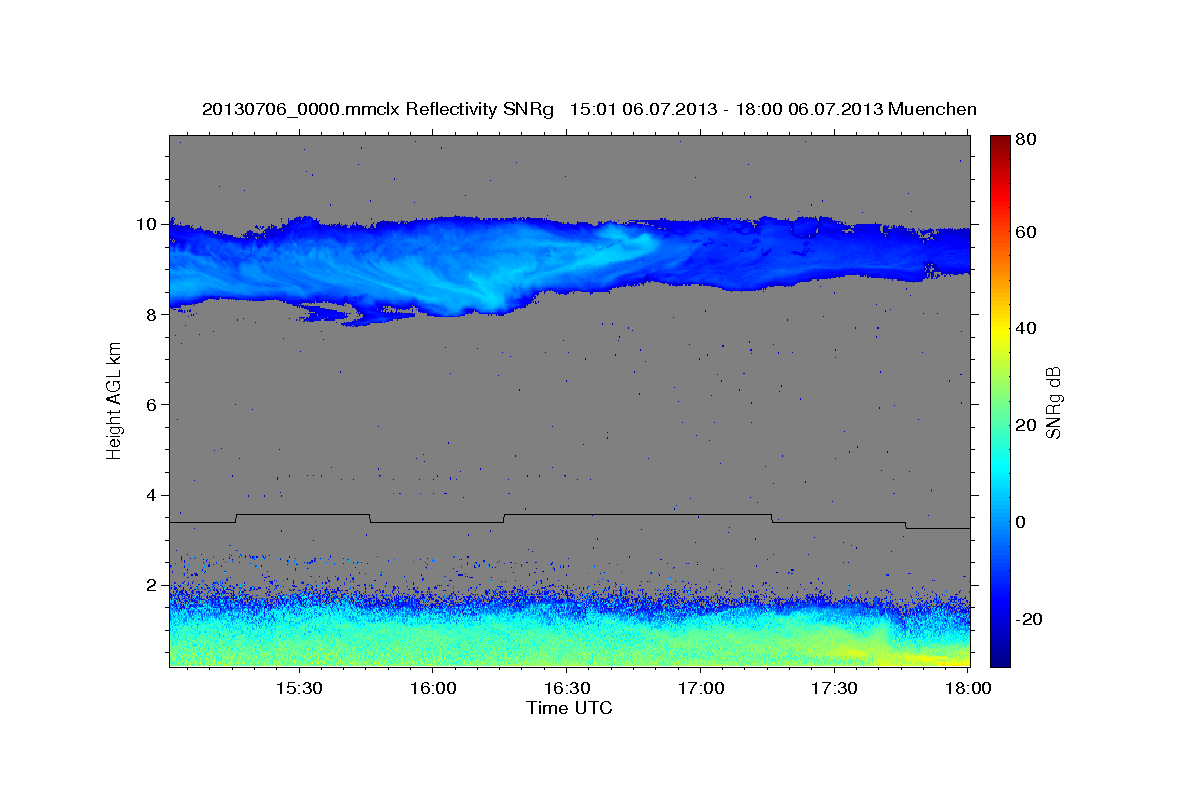Screen dimensions: 1200x800
Task: Click the 16:00 time tick label
Action: tap(432, 689)
